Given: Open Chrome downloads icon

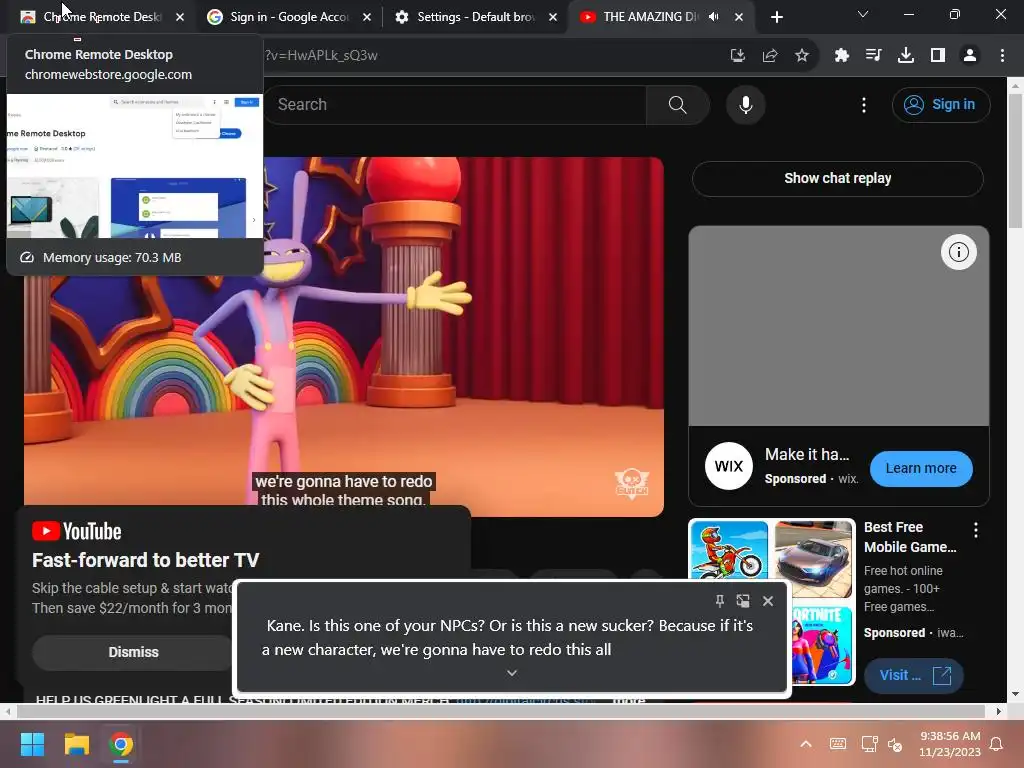Looking at the screenshot, I should pos(905,56).
